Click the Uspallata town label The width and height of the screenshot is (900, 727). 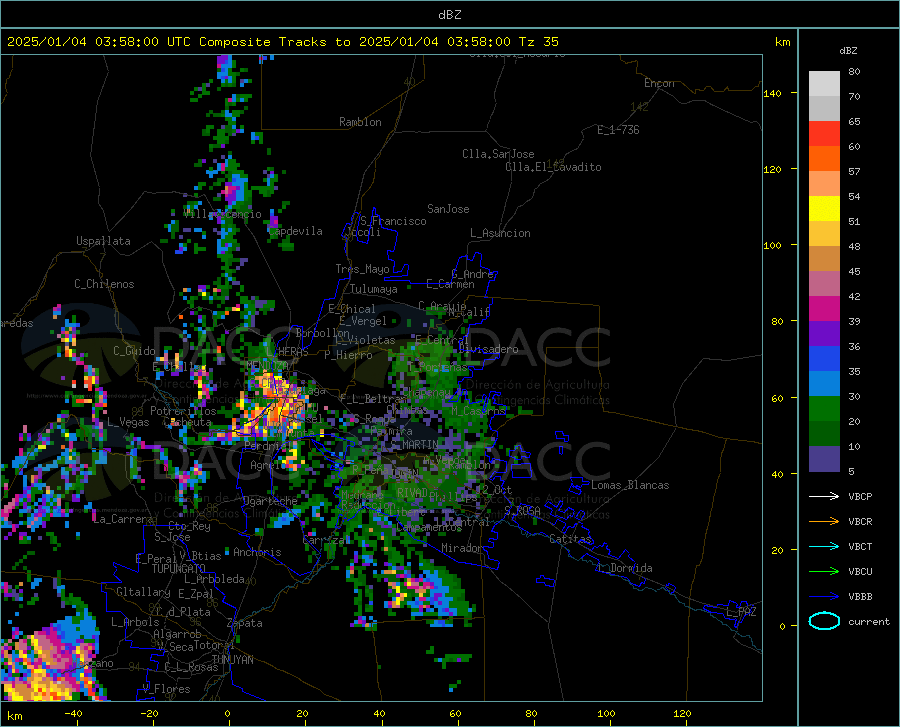[103, 241]
